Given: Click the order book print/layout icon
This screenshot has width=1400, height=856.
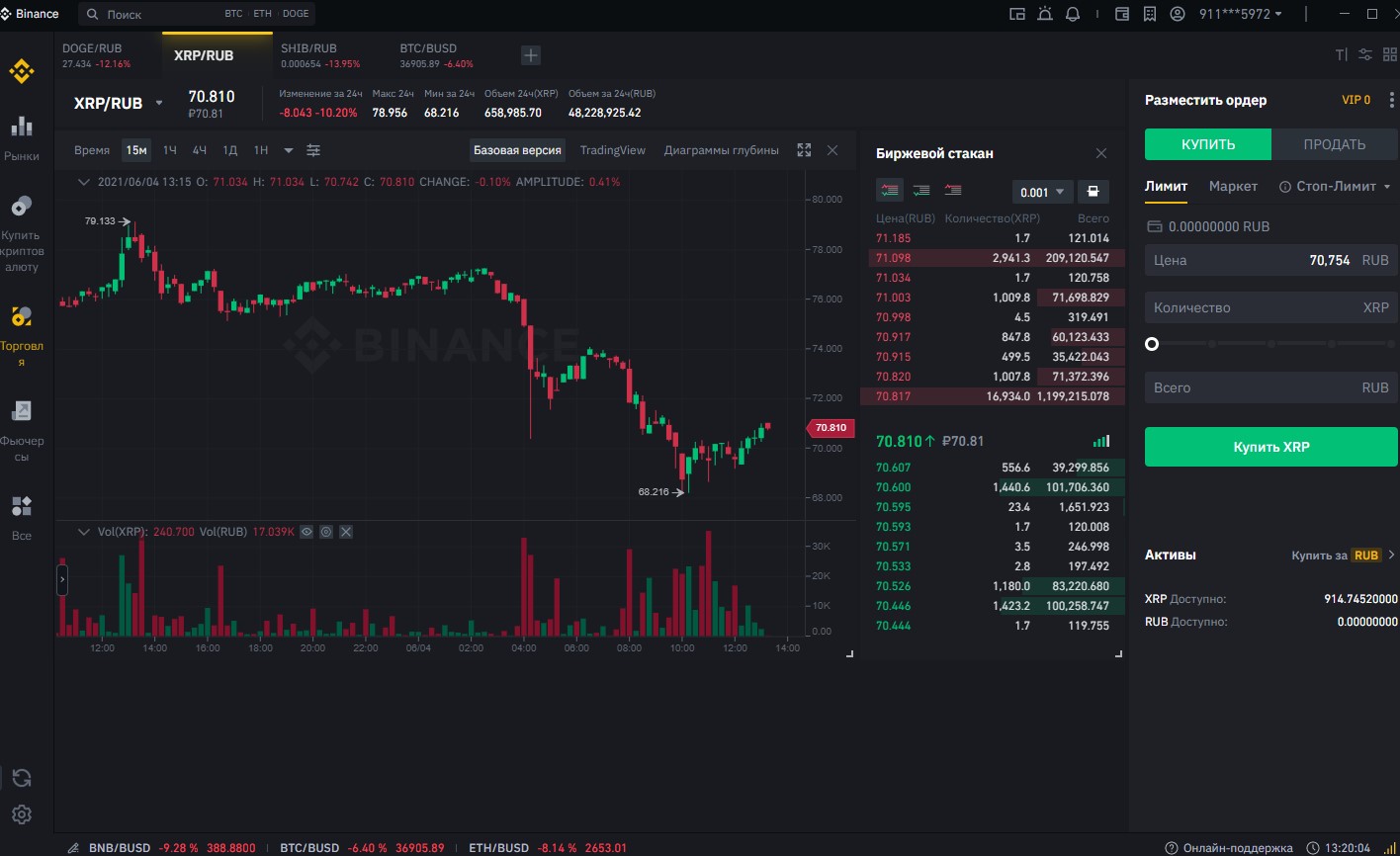Looking at the screenshot, I should [1093, 192].
